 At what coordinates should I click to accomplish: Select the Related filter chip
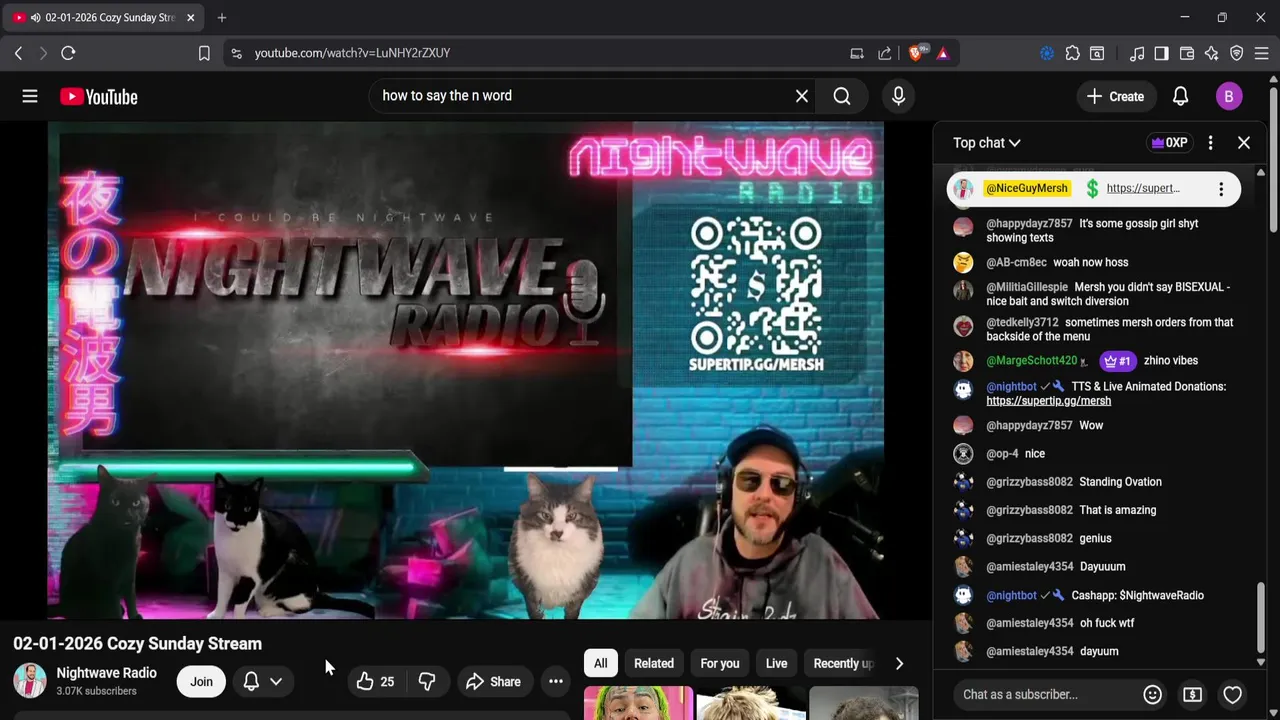tap(654, 663)
